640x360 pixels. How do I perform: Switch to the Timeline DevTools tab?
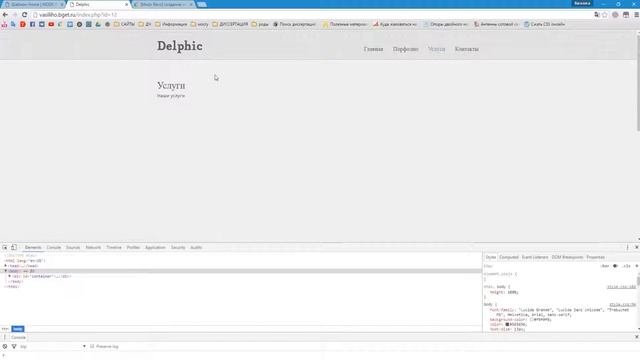coord(114,247)
